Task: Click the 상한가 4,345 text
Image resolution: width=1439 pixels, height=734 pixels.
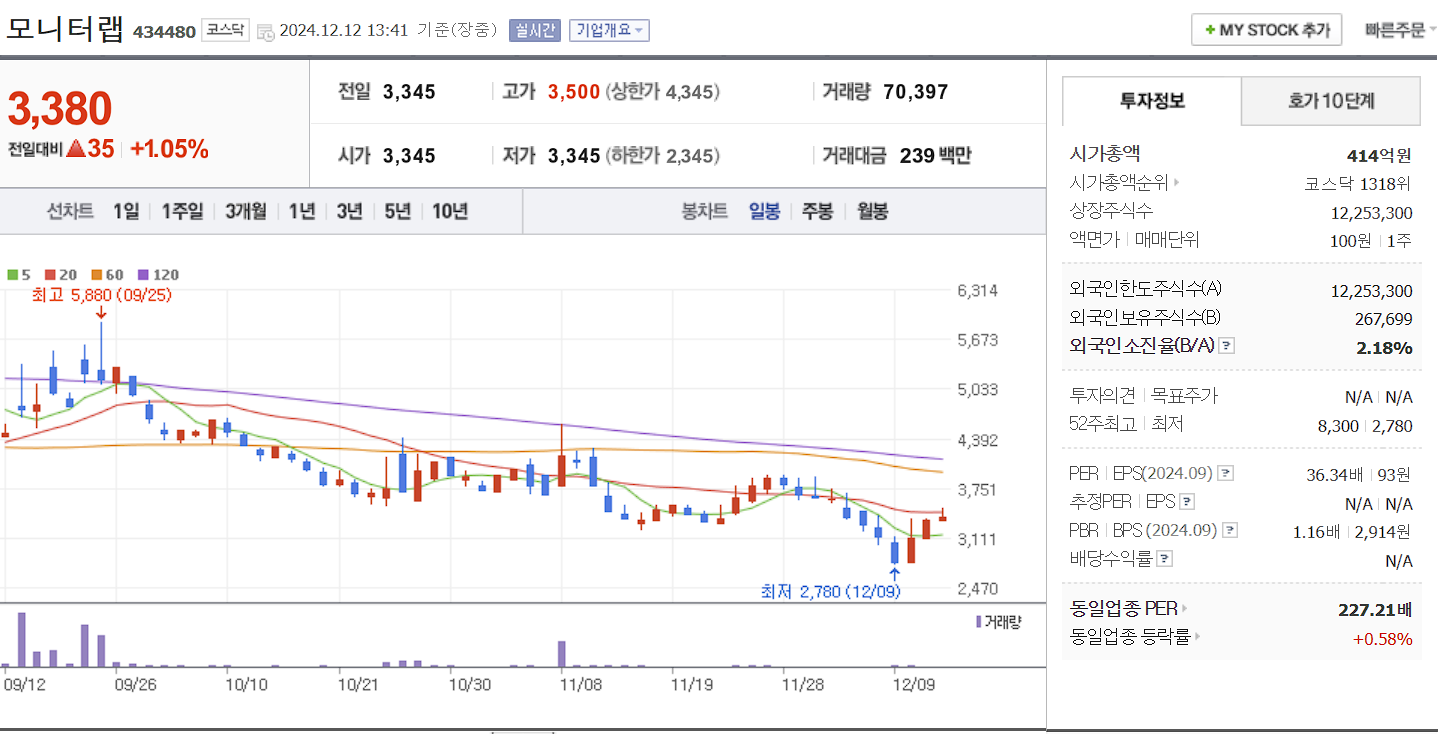Action: pos(664,92)
